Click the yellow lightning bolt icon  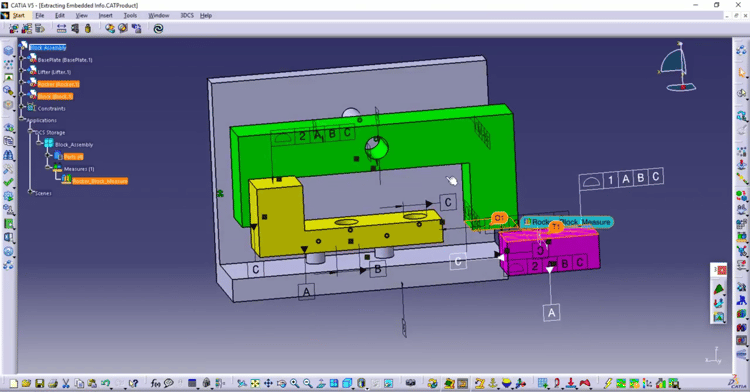coord(608,383)
